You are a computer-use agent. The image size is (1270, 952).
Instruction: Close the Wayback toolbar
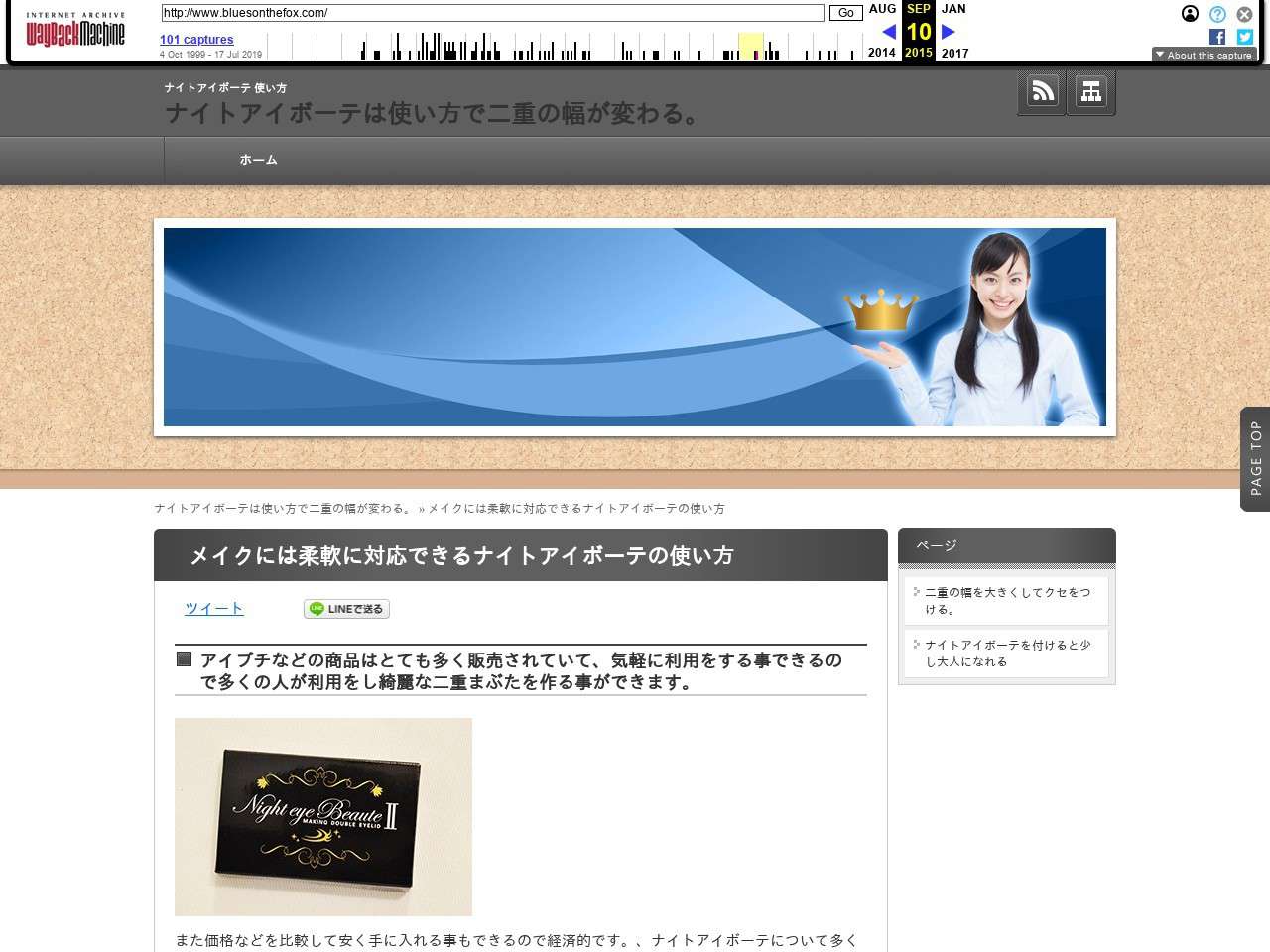coord(1244,14)
